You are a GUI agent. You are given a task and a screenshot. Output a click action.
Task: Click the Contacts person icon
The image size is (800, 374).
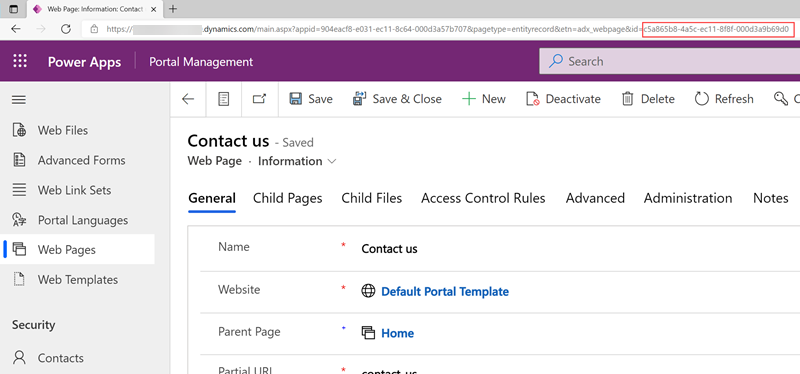(19, 358)
